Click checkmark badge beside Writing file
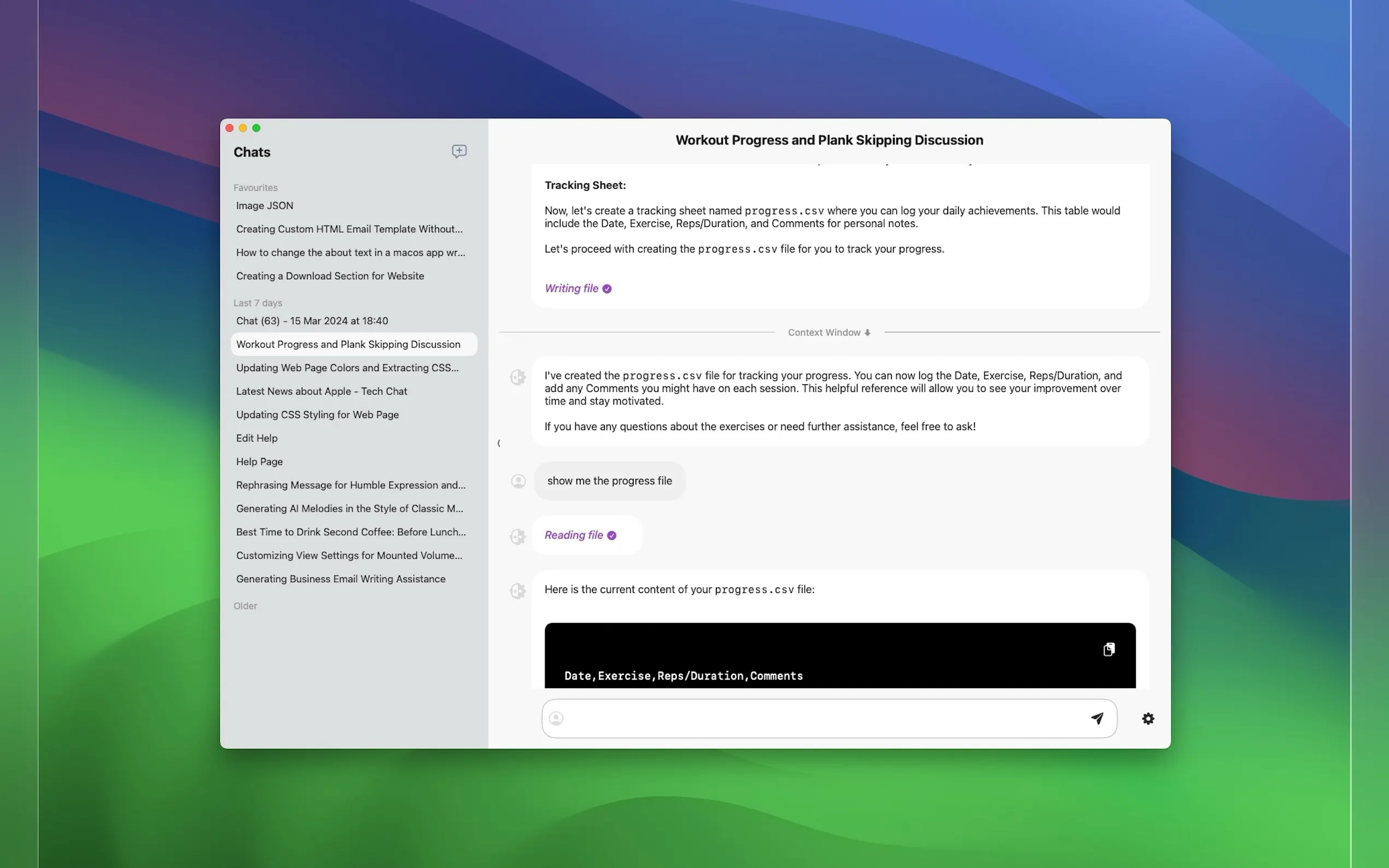Screen dimensions: 1389x868 [x=607, y=289]
